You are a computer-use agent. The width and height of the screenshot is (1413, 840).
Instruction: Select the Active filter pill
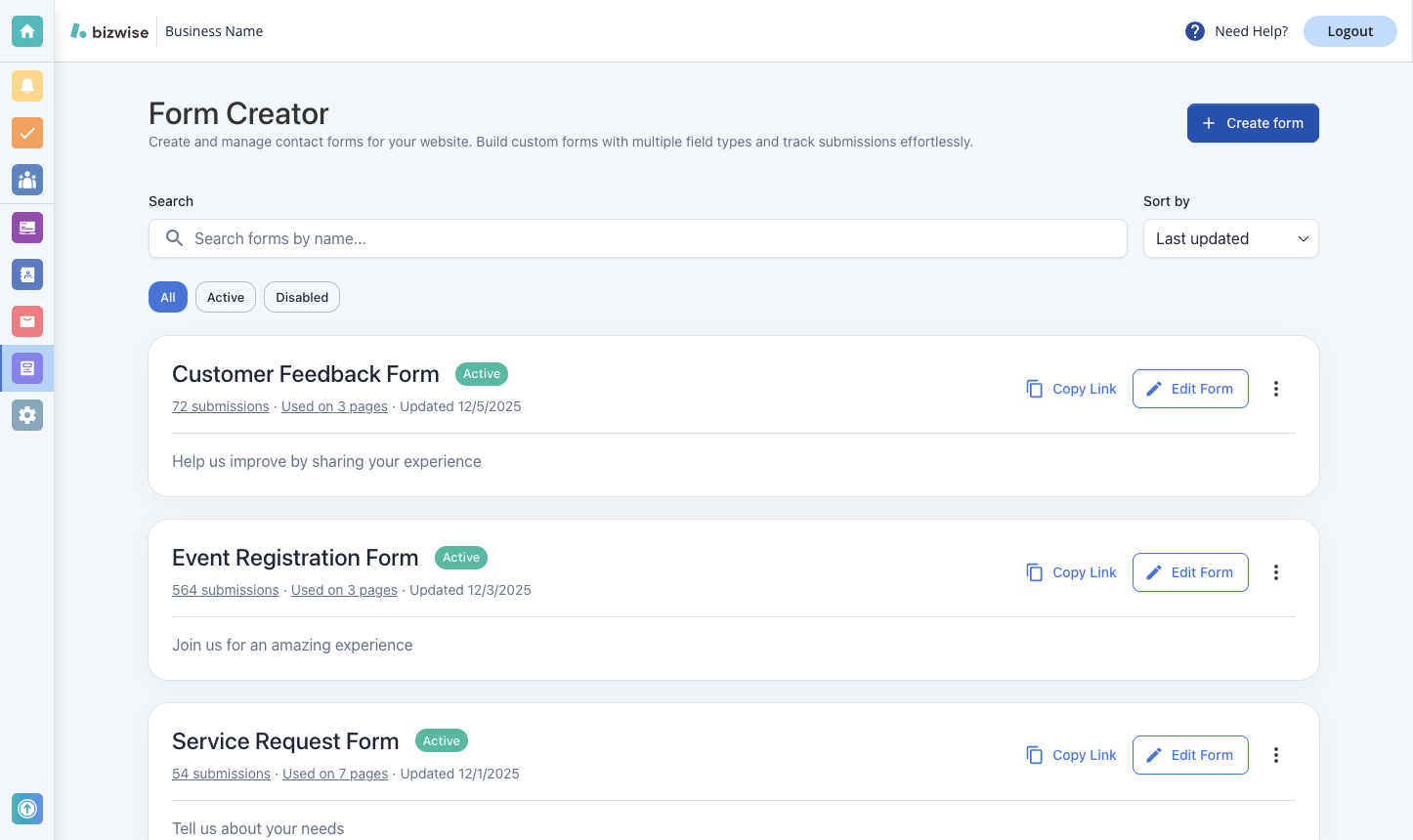click(x=225, y=297)
